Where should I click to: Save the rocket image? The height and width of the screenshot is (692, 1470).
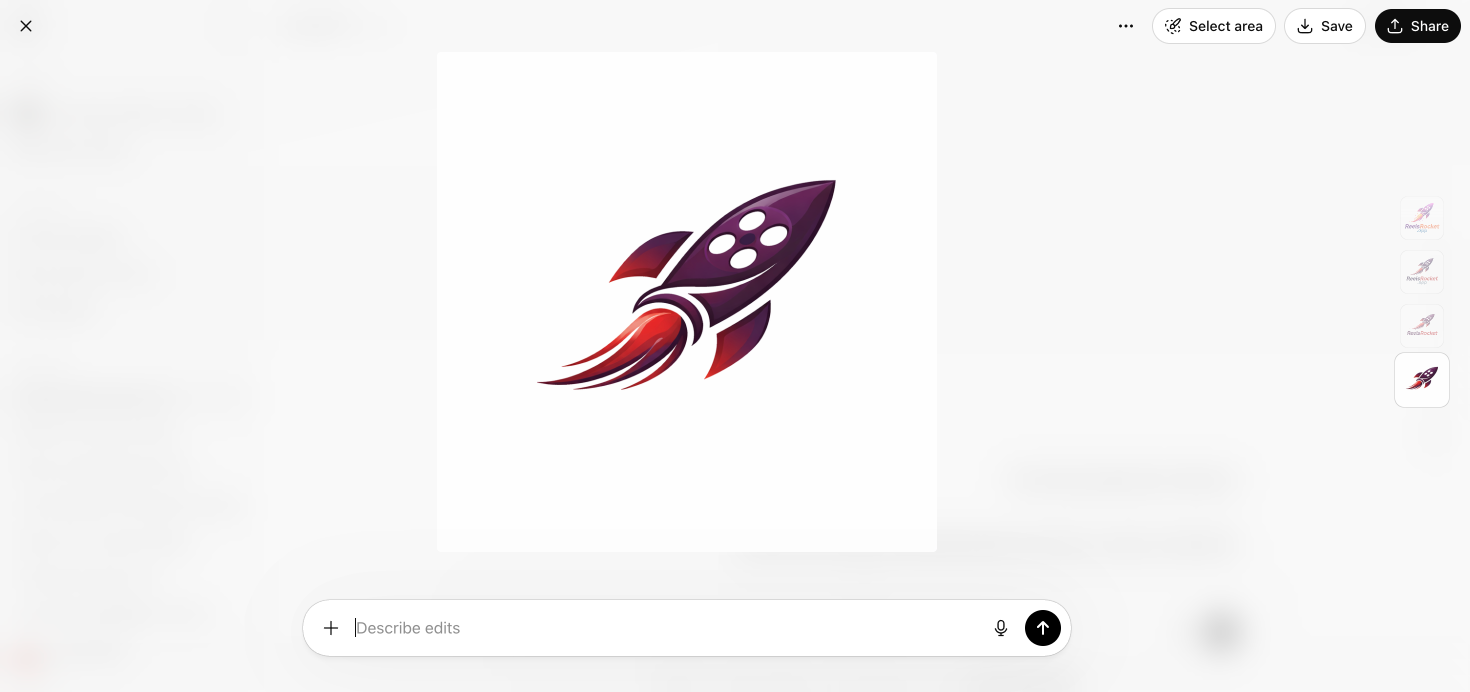(1324, 26)
